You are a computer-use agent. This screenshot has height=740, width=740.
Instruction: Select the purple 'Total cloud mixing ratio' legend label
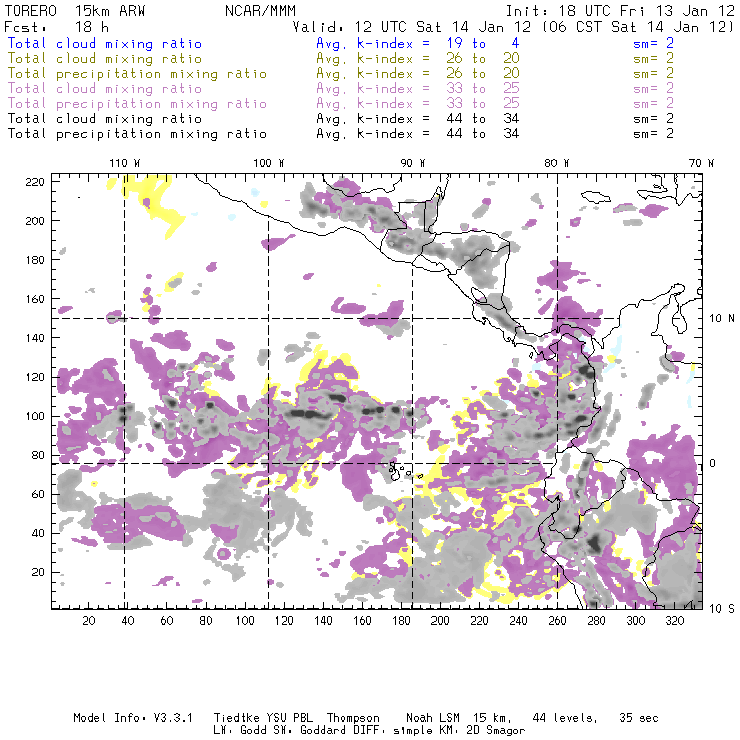pos(105,89)
